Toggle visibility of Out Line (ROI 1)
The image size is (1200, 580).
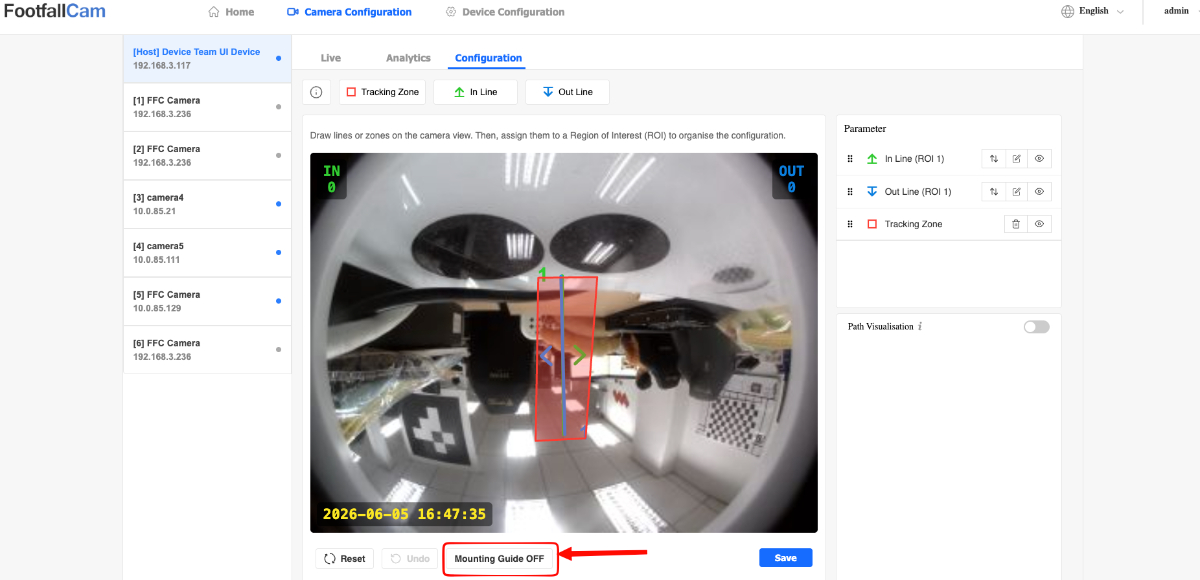pos(1040,191)
